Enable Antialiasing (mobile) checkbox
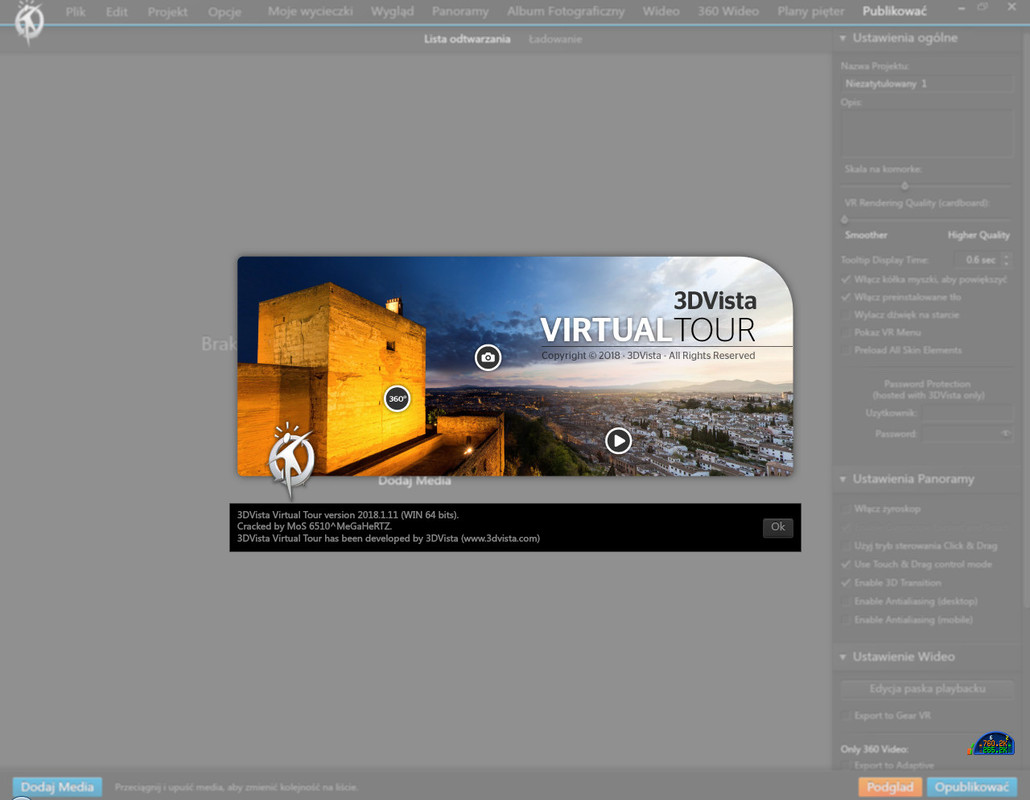The image size is (1030, 800). click(845, 619)
